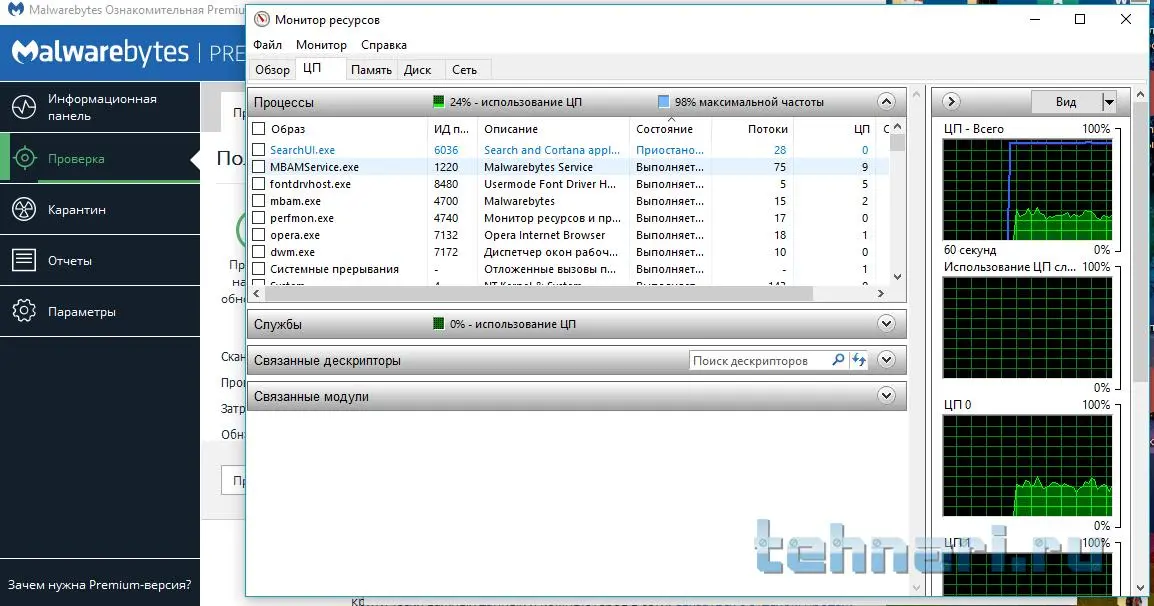This screenshot has width=1154, height=606.
Task: Check the mbam.exe process checkbox
Action: 258,201
